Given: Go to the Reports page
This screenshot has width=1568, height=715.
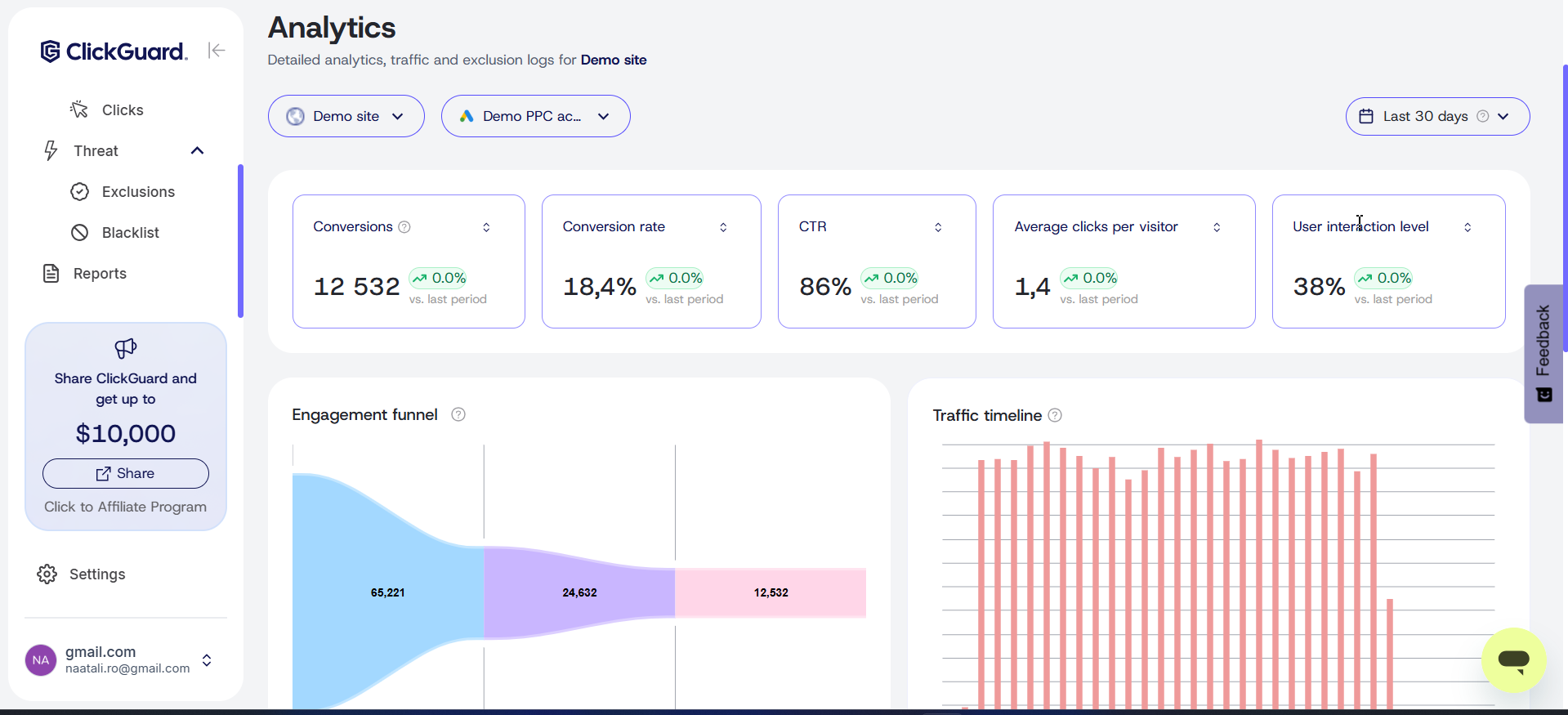Looking at the screenshot, I should click(100, 274).
